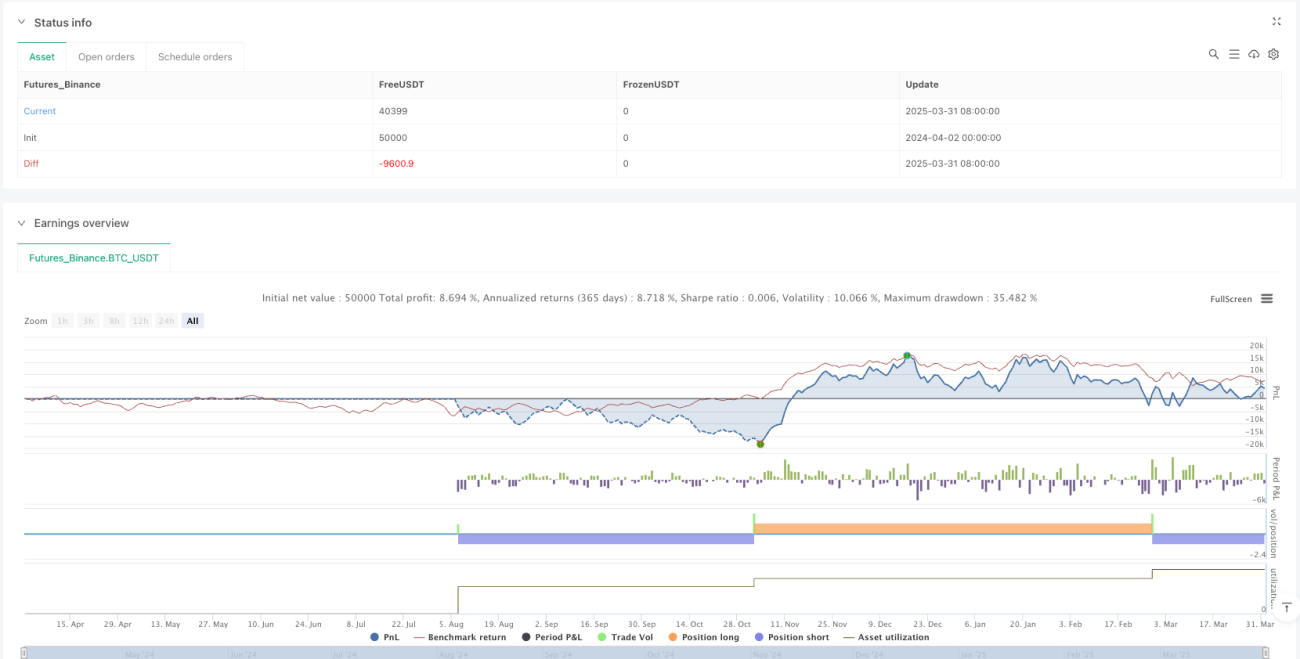This screenshot has width=1300, height=659.
Task: Click the Futures_Binance column header
Action: 62,85
